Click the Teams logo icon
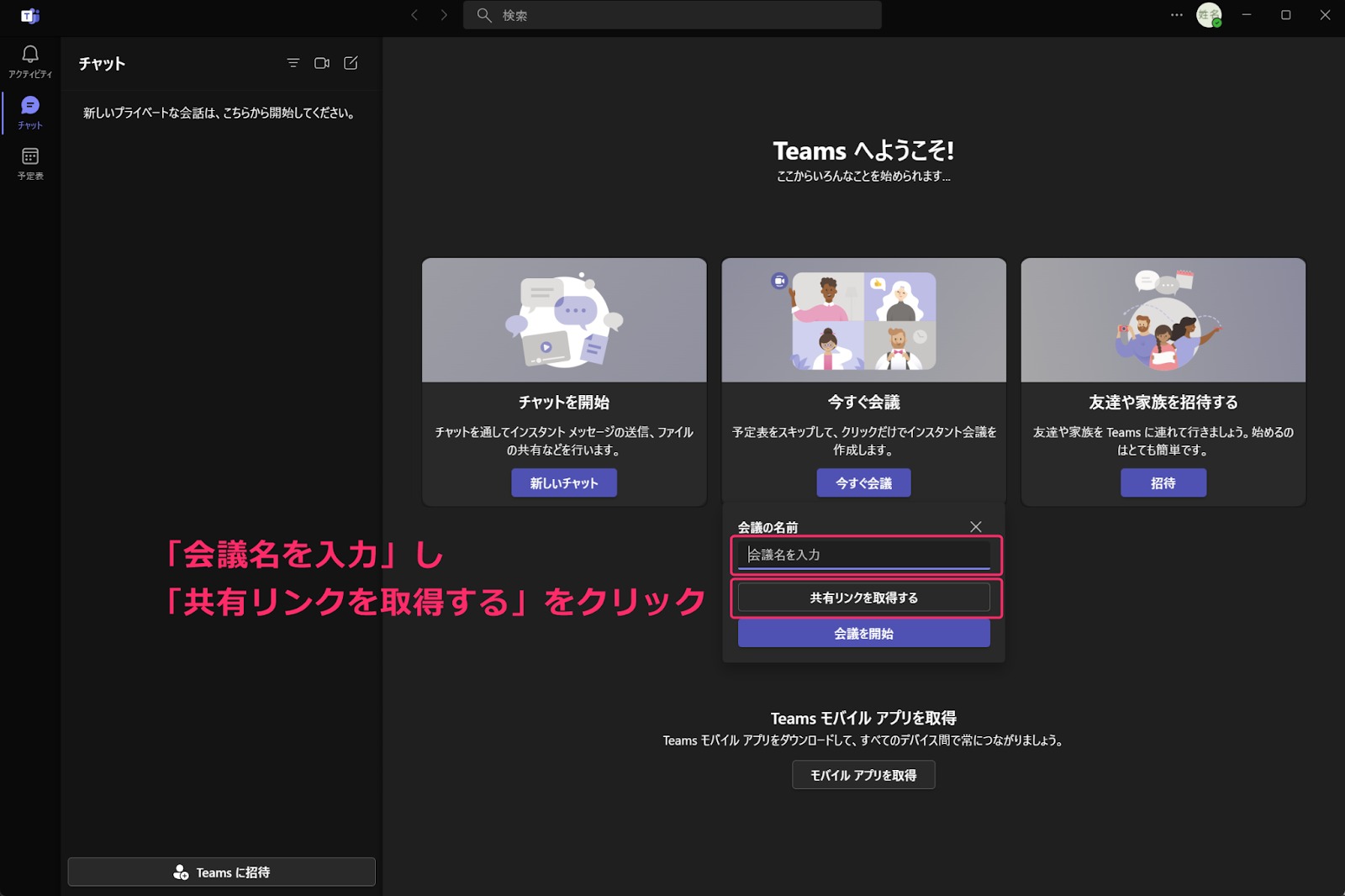Image resolution: width=1345 pixels, height=896 pixels. click(x=30, y=15)
